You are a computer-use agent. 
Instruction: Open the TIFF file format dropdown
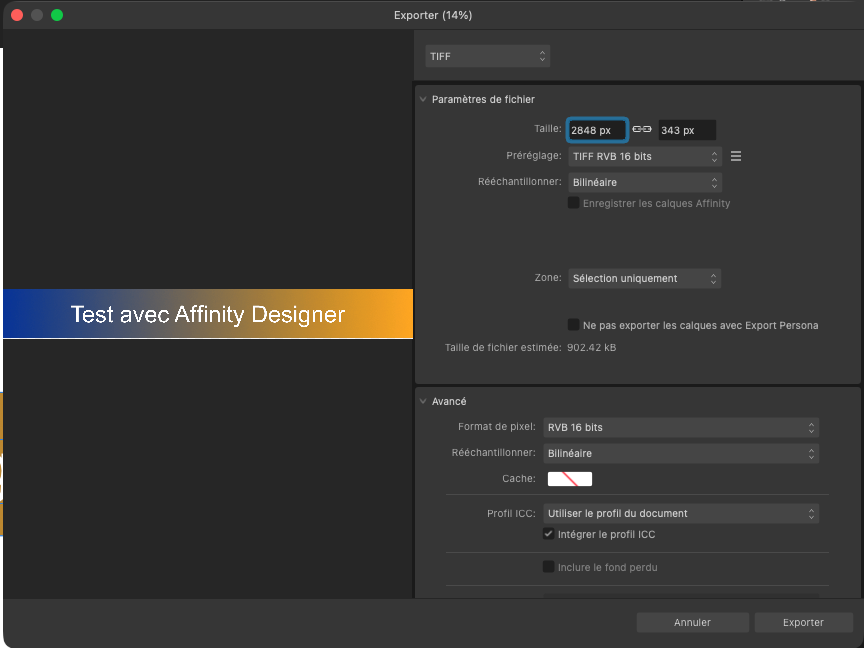[x=487, y=56]
